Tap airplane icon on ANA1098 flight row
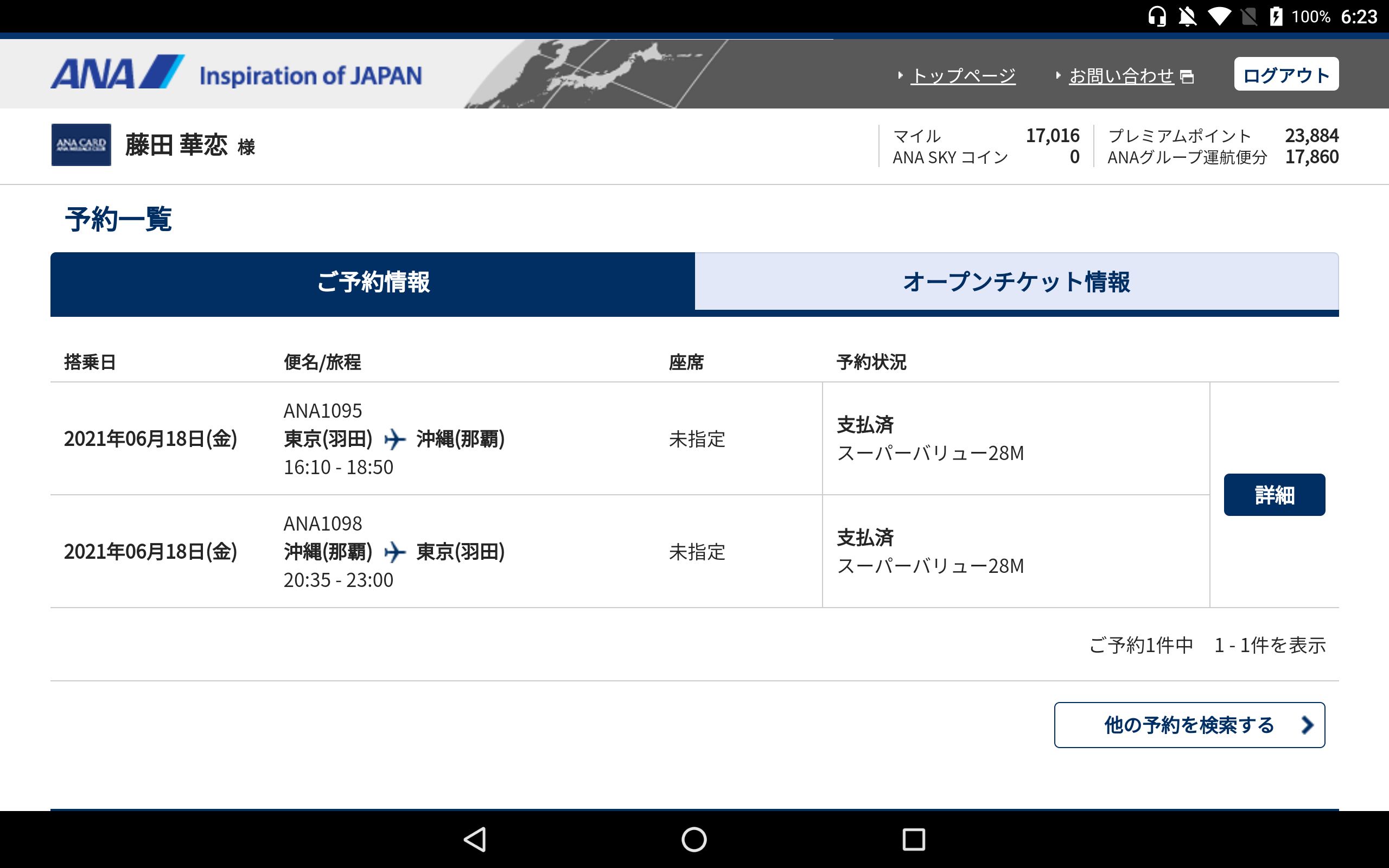 coord(395,552)
